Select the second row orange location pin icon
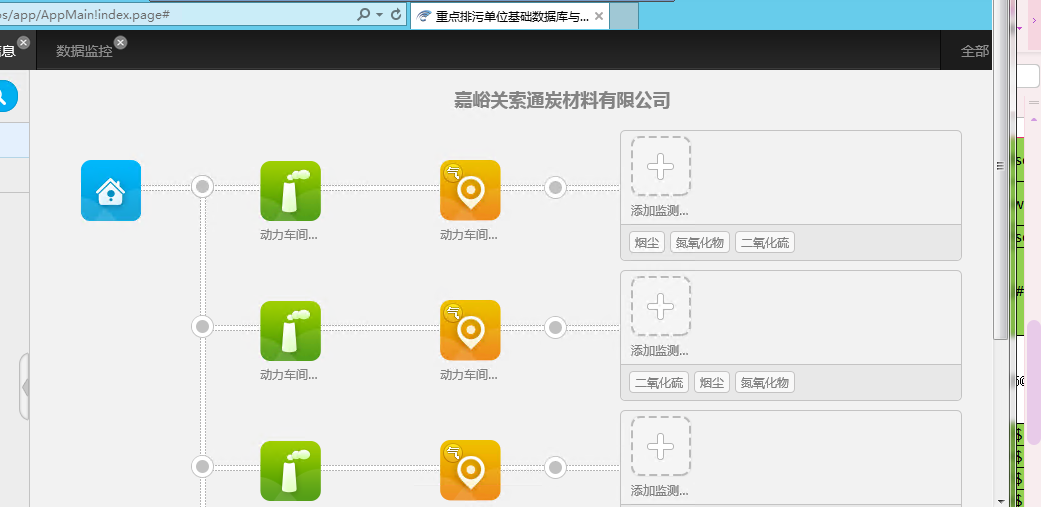This screenshot has width=1041, height=507. (x=470, y=330)
